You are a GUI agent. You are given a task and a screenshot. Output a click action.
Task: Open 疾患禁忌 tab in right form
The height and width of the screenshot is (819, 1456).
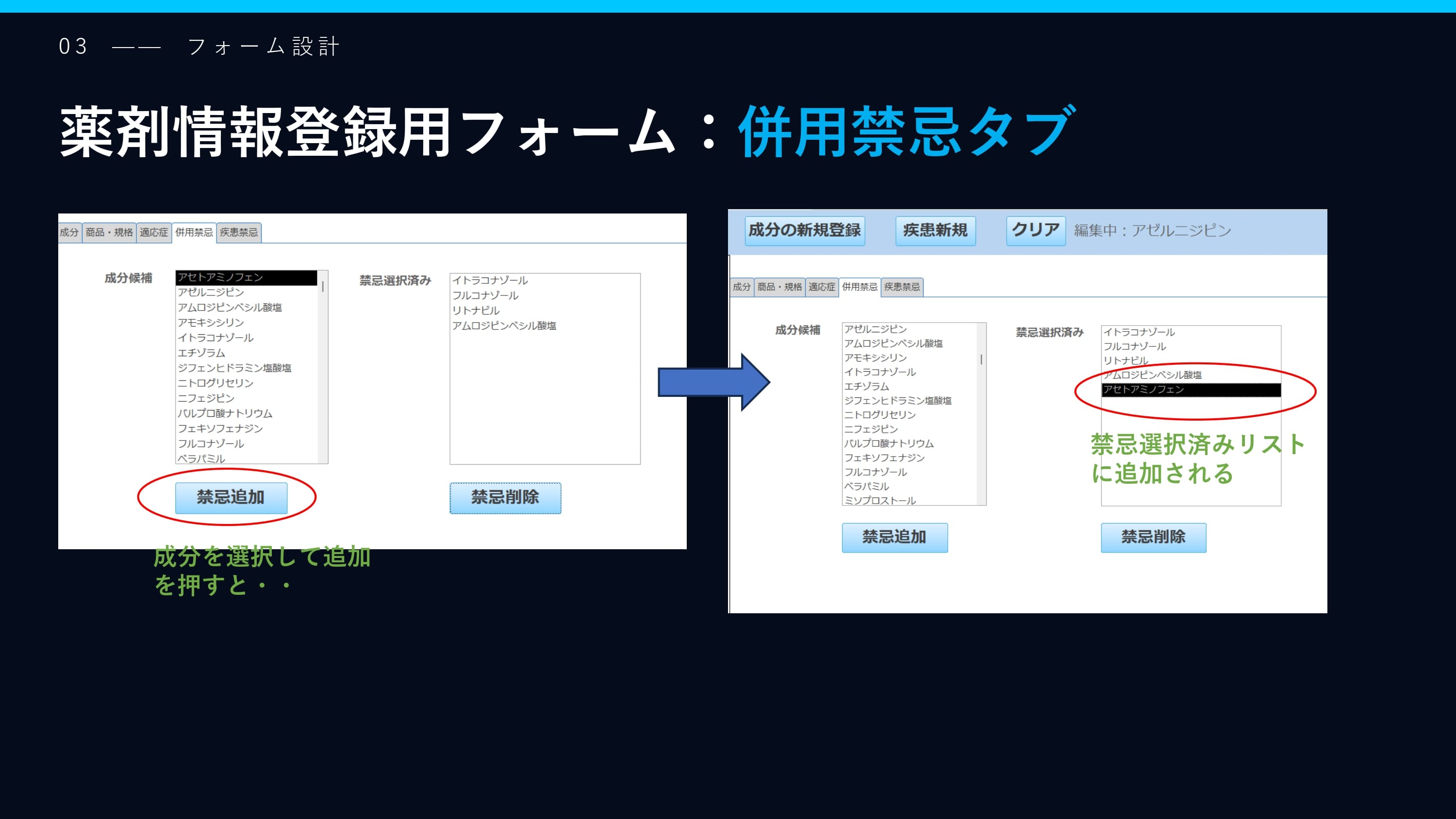click(x=902, y=287)
